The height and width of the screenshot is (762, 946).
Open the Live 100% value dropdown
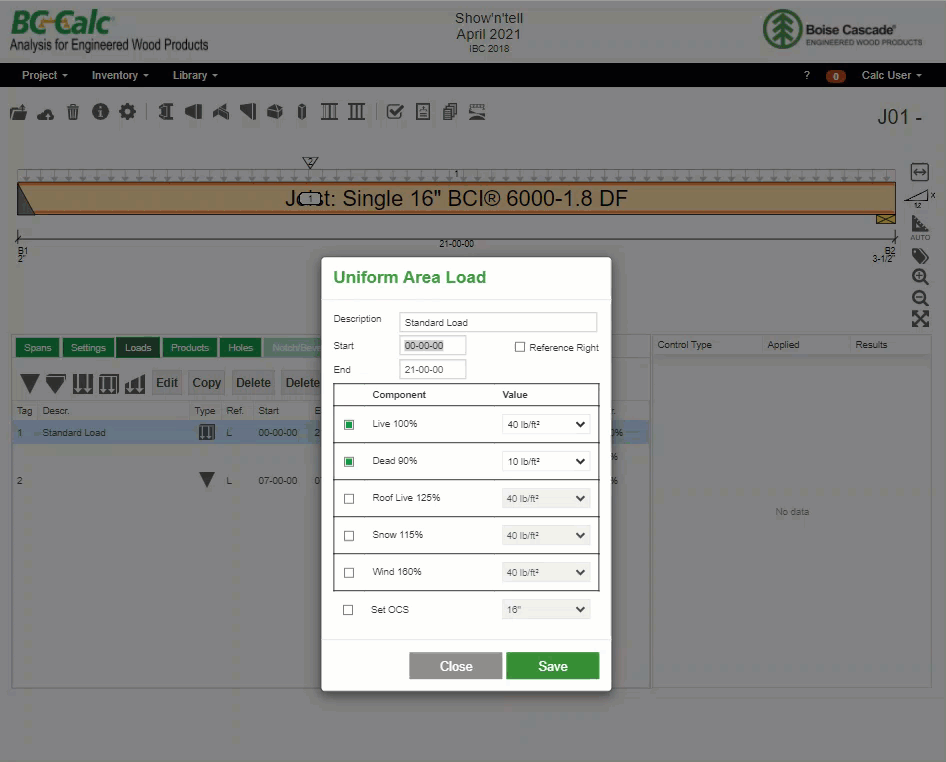click(x=546, y=424)
